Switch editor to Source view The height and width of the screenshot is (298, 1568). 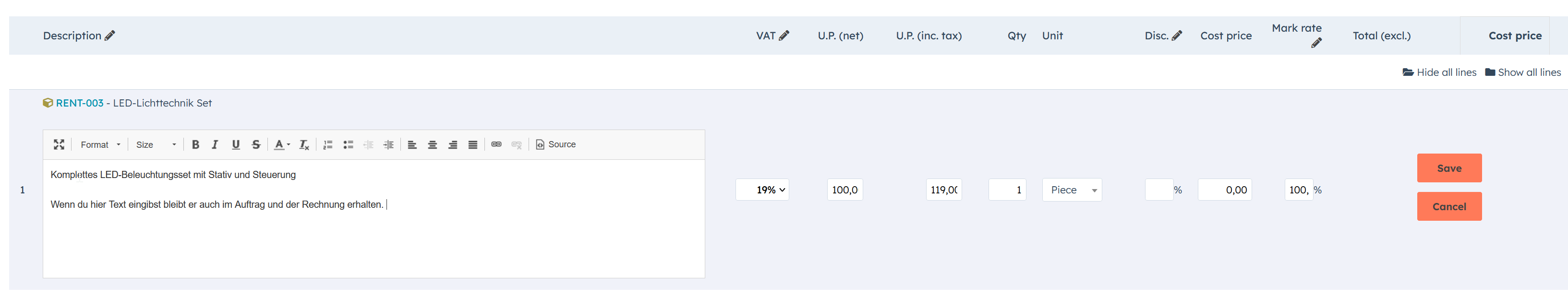pyautogui.click(x=556, y=144)
